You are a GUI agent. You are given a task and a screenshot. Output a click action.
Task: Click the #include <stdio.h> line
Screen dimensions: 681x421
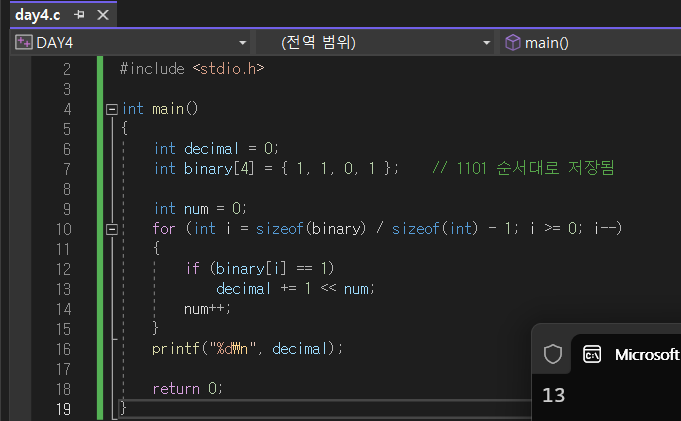192,69
